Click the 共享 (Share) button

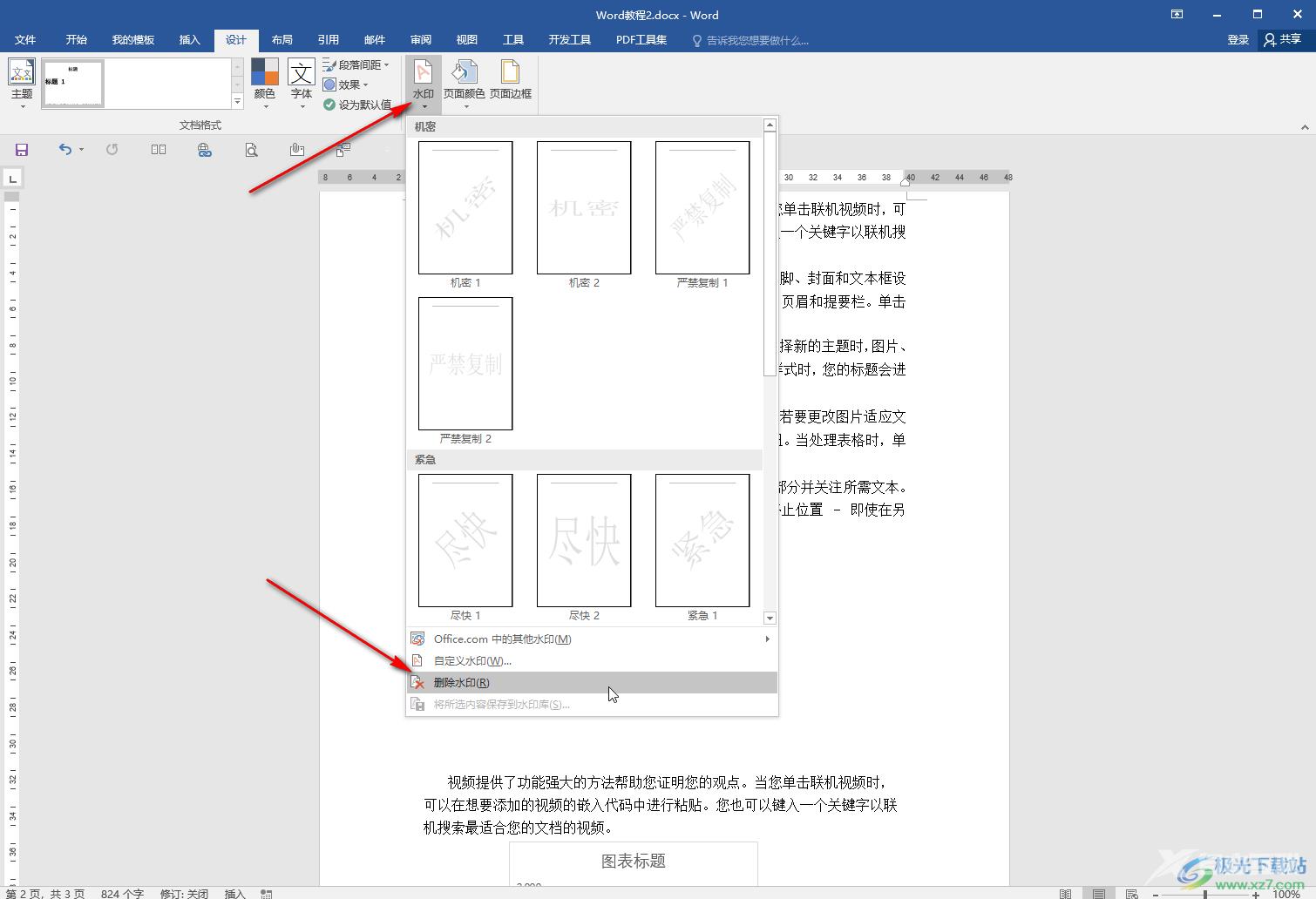click(1282, 40)
